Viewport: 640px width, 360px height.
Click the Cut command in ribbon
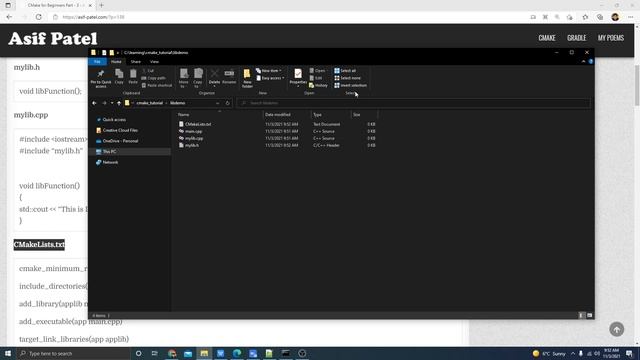pyautogui.click(x=148, y=71)
